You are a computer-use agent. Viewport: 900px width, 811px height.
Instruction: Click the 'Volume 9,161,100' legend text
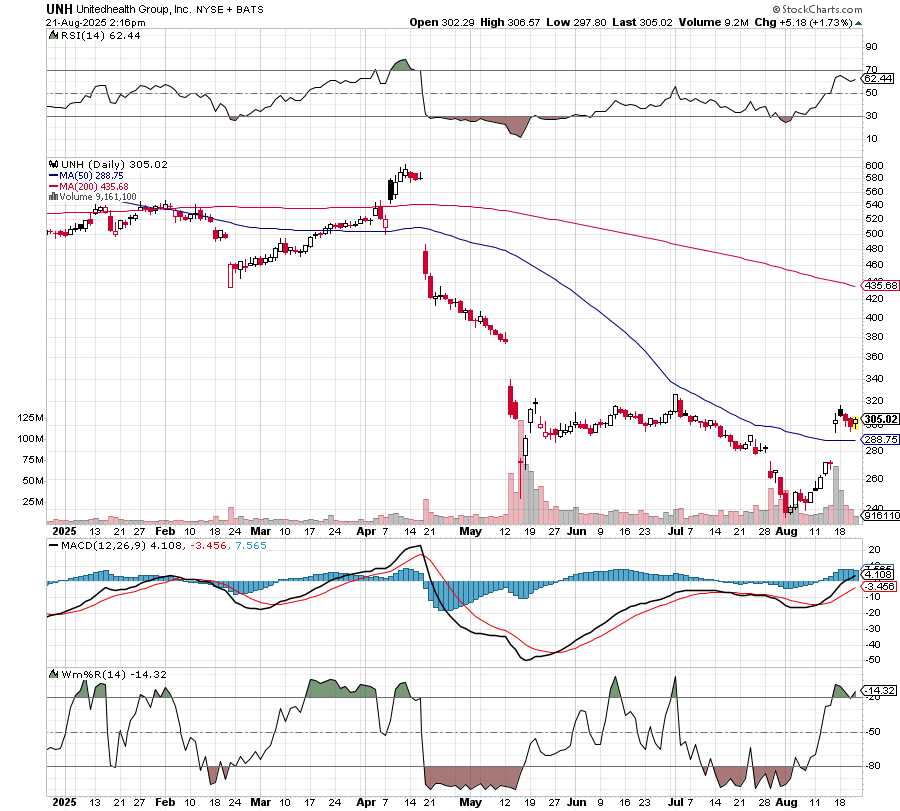pyautogui.click(x=98, y=197)
